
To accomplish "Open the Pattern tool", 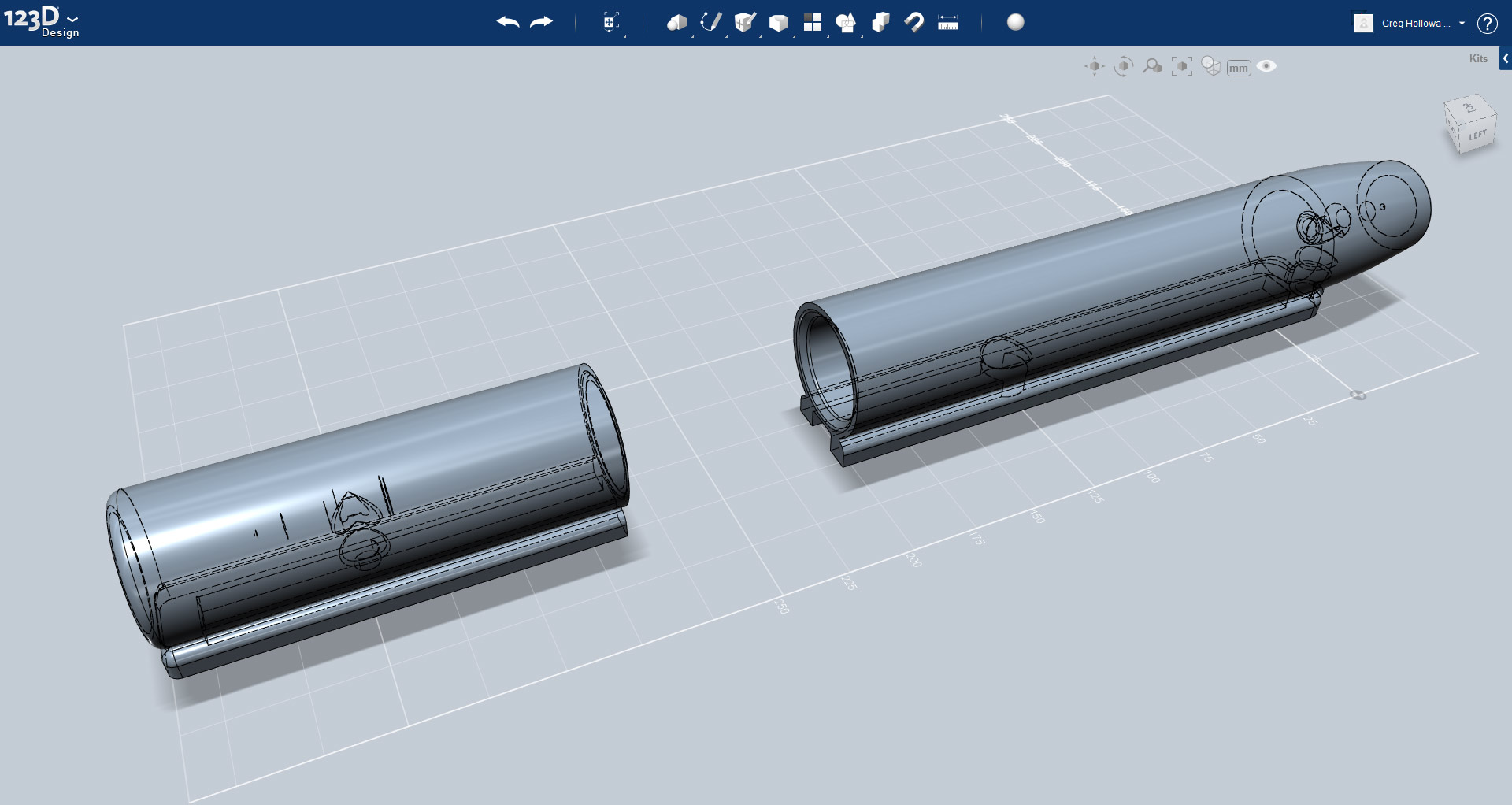I will coord(813,22).
